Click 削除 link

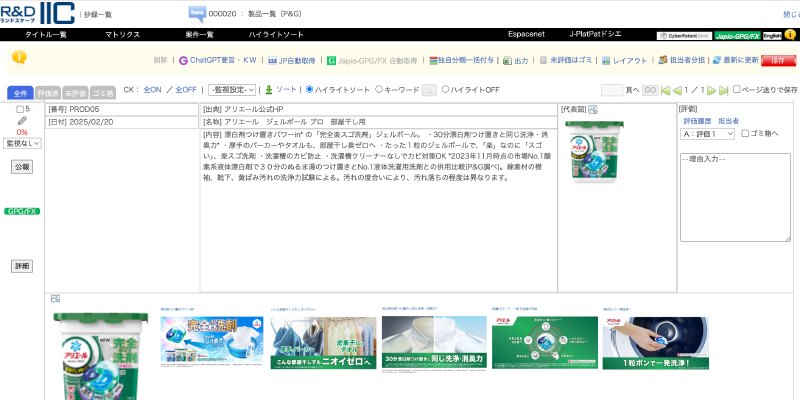[160, 60]
